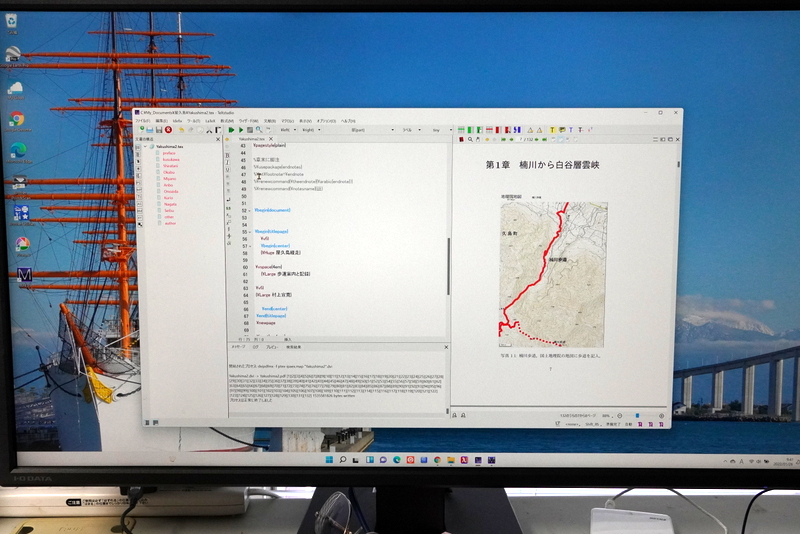Select 'author' in the structure tree
The image size is (800, 534).
[170, 223]
